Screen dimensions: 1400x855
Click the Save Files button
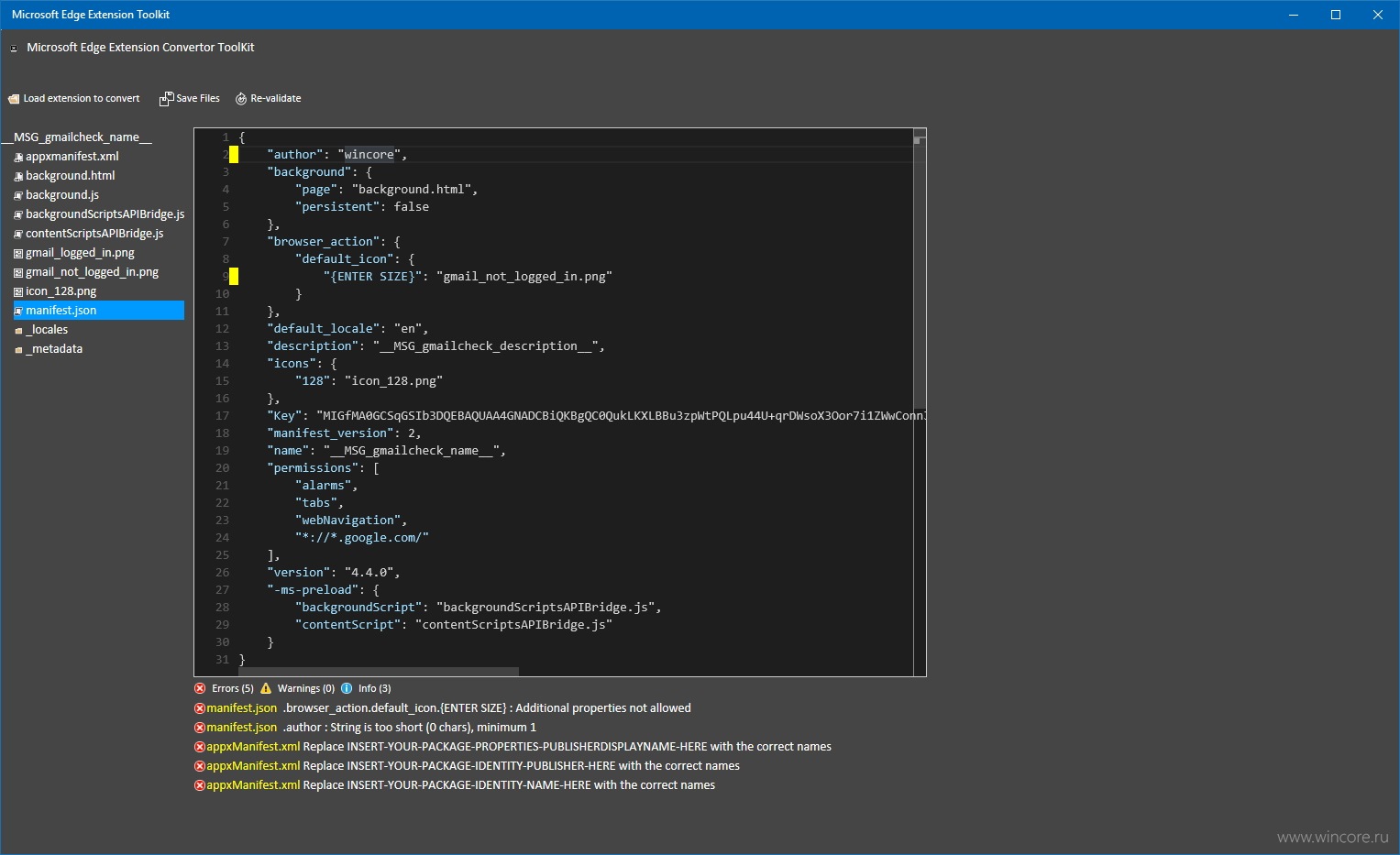(x=190, y=98)
